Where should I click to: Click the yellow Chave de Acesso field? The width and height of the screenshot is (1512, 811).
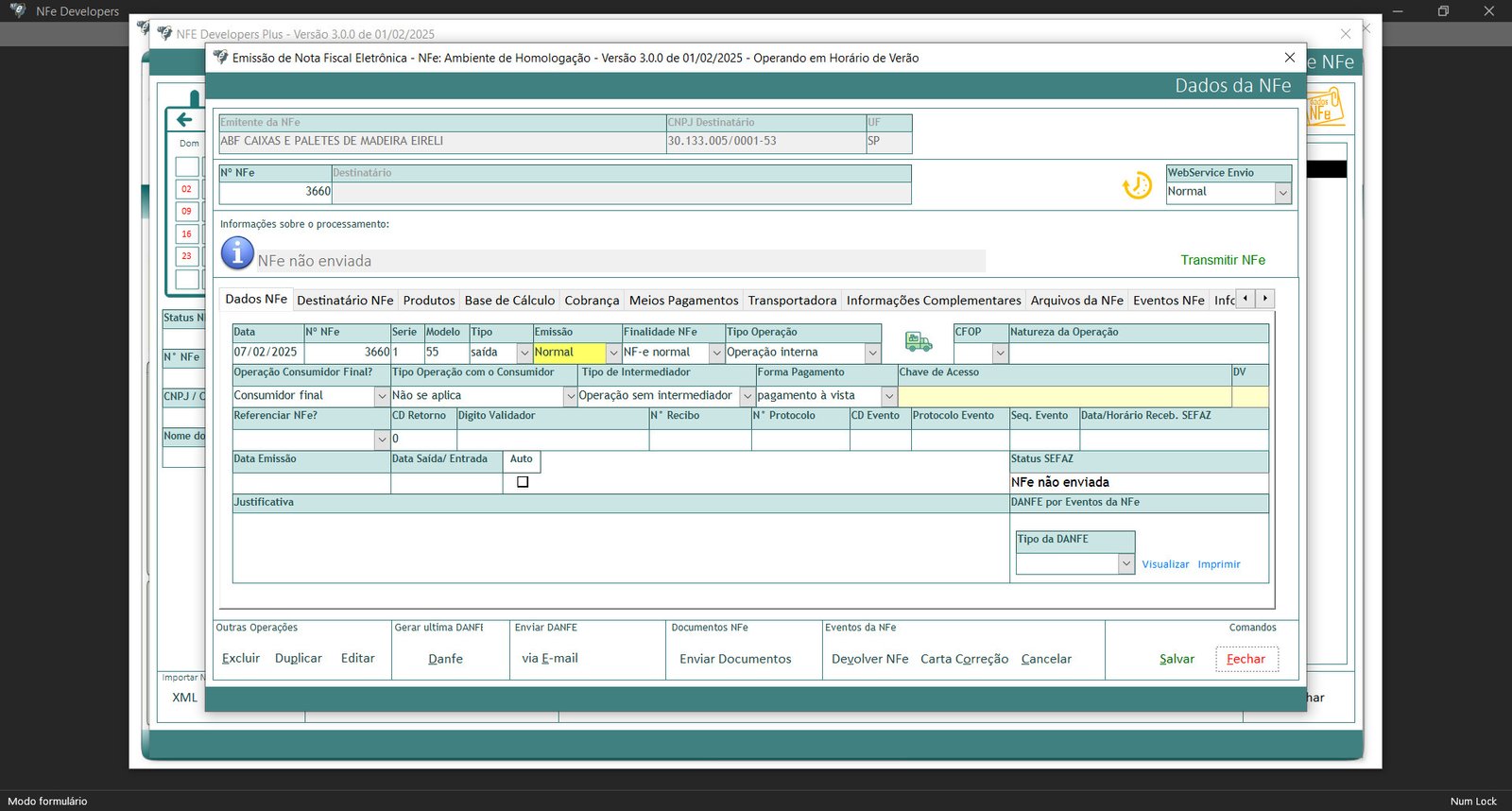click(1063, 396)
